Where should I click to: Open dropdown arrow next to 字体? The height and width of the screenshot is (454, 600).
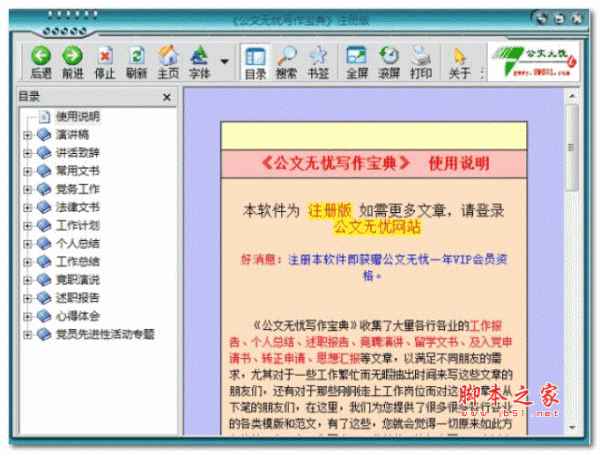225,61
